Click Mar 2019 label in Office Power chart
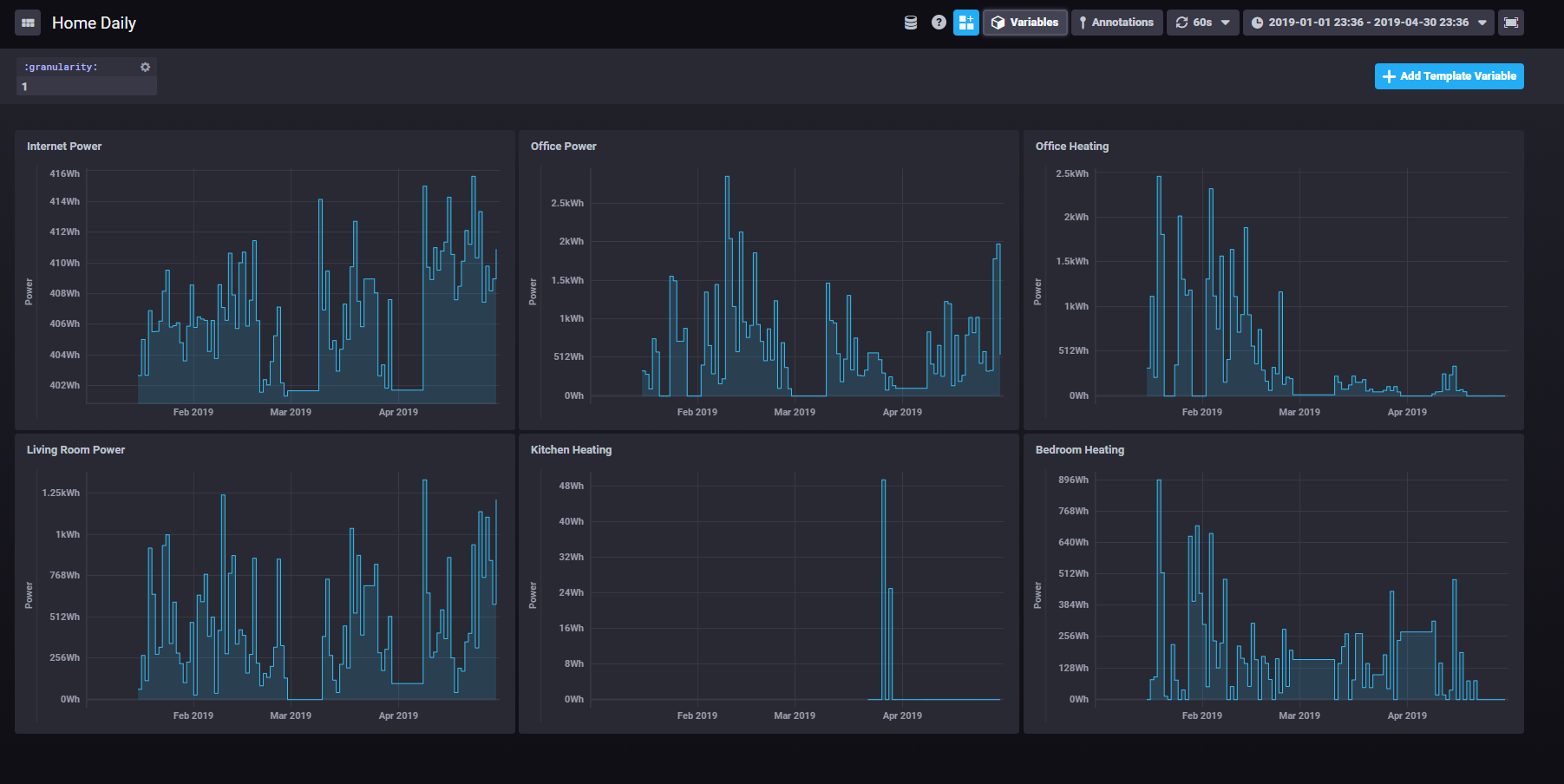 coord(795,412)
